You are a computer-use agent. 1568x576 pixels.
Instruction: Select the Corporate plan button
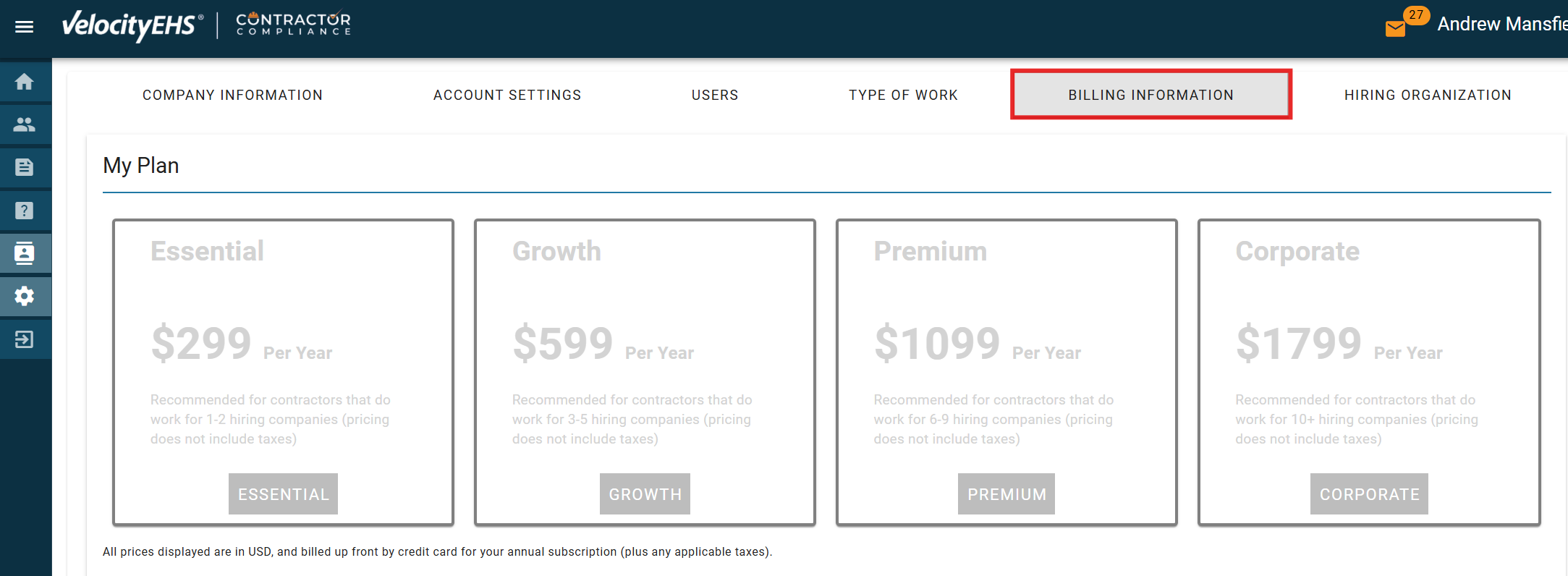[x=1369, y=494]
